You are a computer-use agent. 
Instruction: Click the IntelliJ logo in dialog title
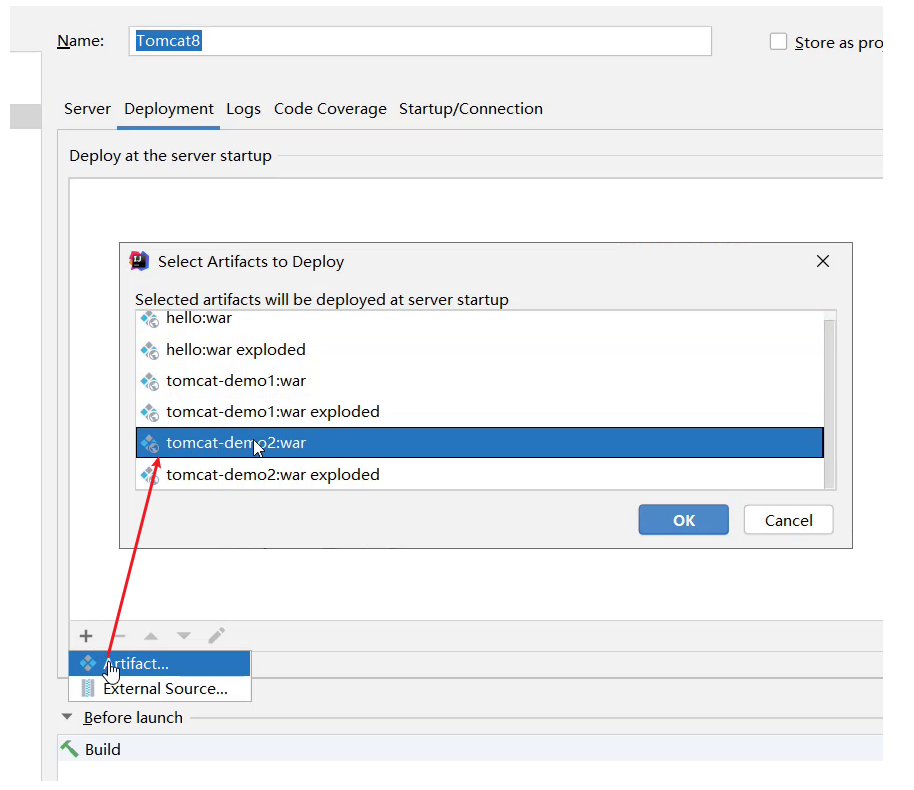point(139,261)
